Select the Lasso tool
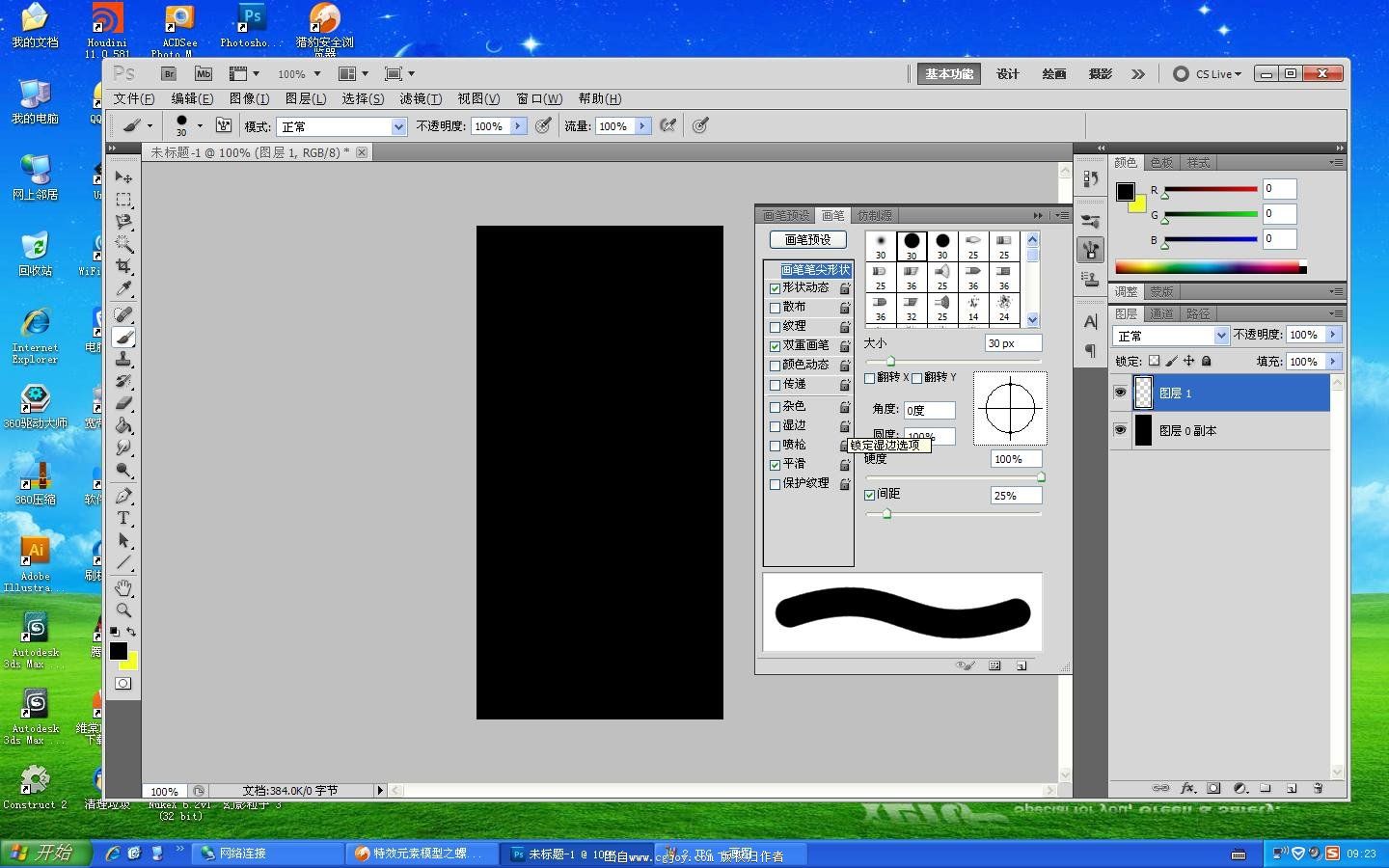 click(123, 222)
